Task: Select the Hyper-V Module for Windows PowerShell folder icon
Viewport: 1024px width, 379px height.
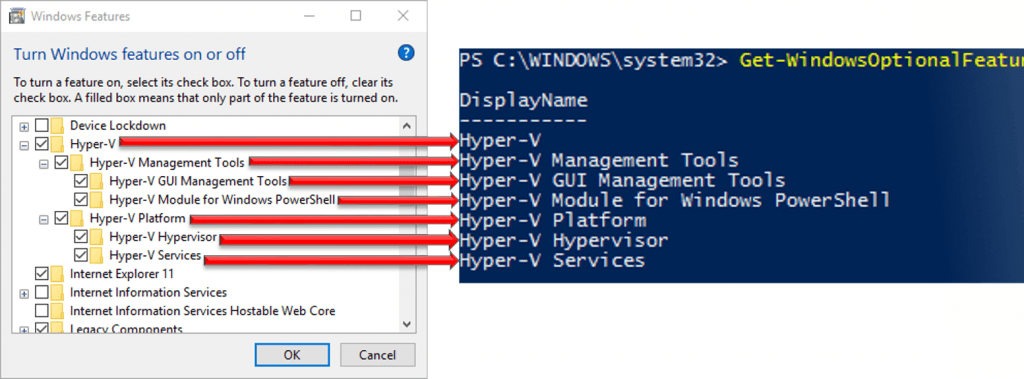Action: click(x=97, y=199)
